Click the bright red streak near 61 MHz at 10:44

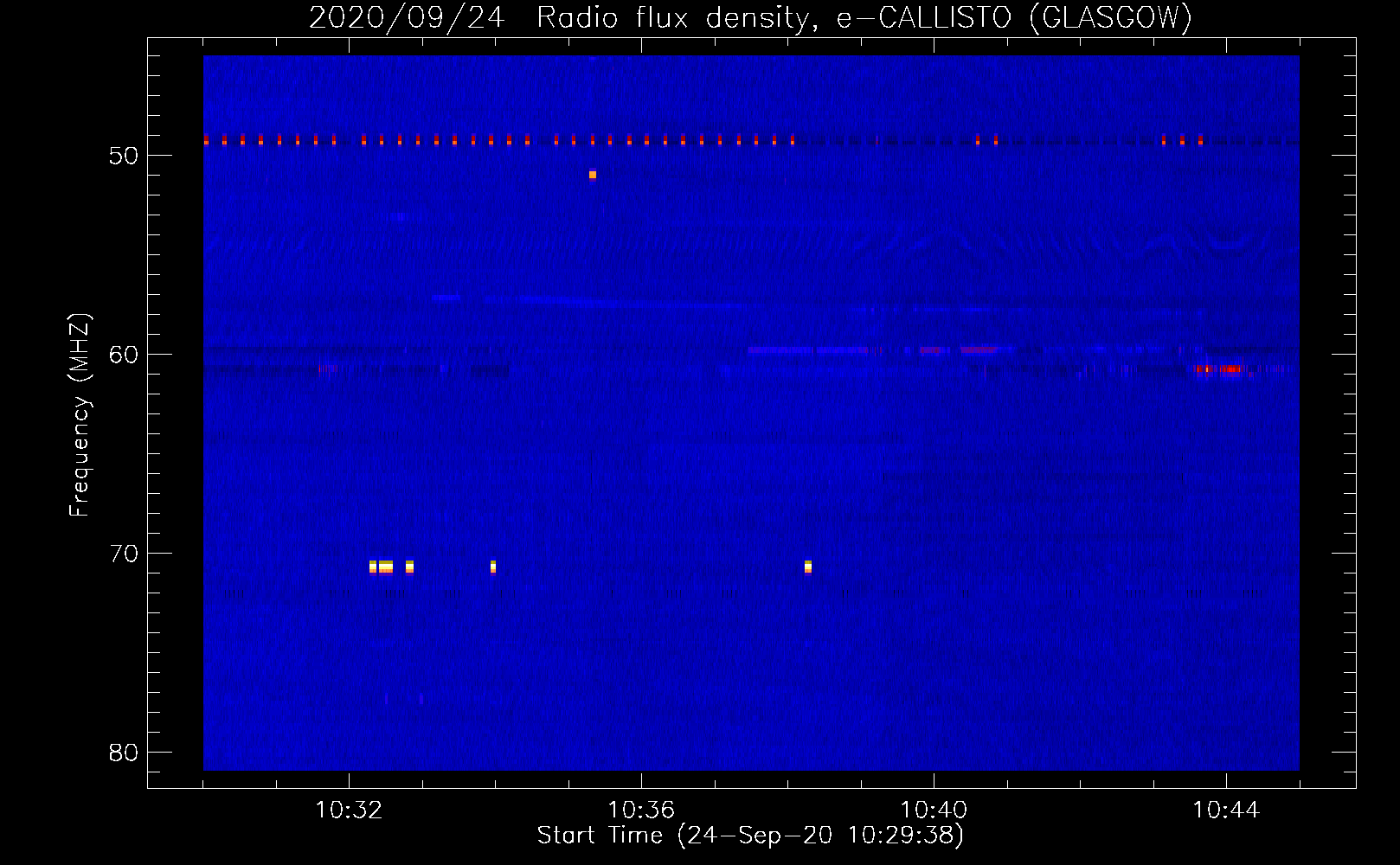(1219, 369)
